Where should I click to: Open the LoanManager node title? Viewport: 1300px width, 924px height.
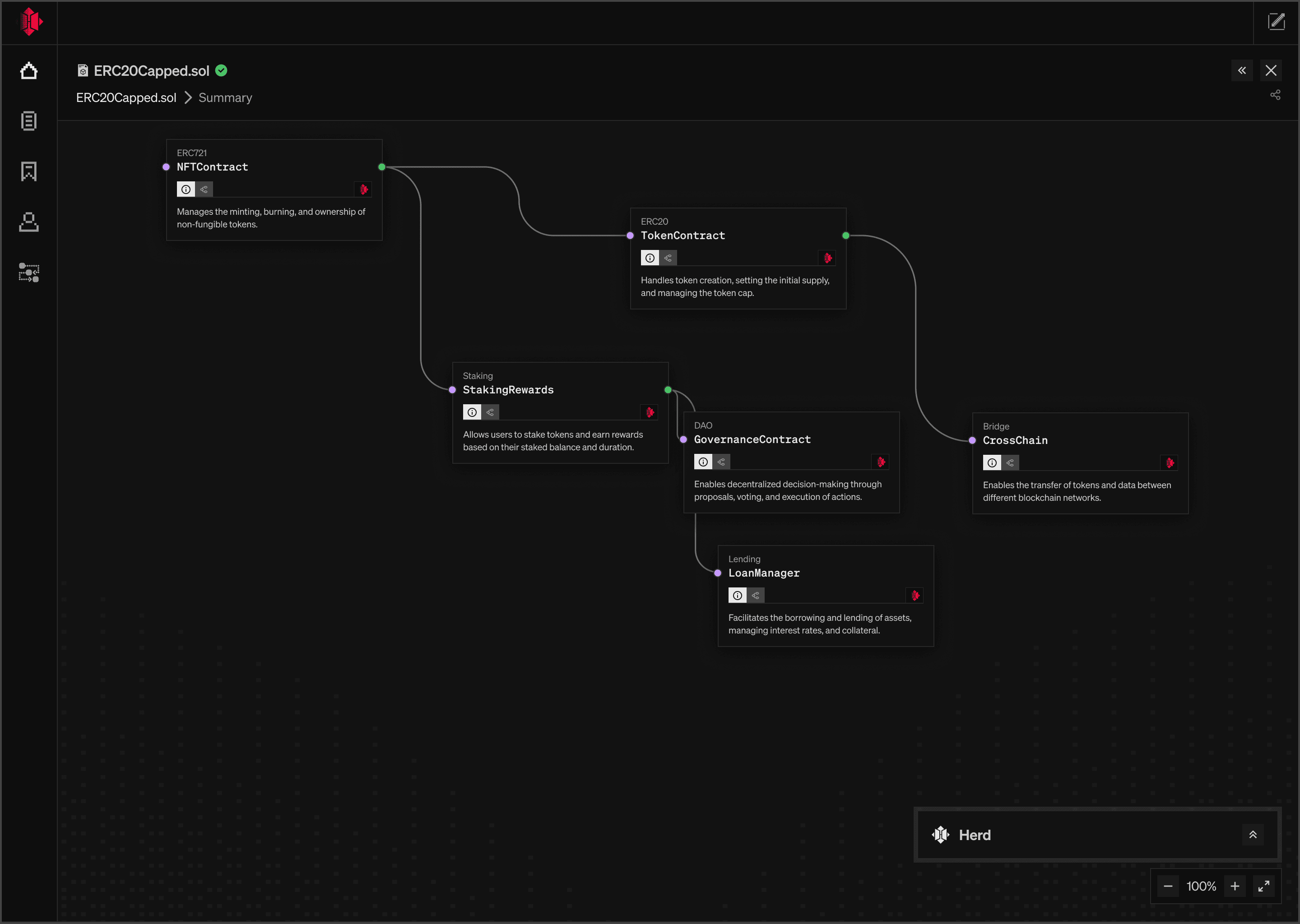(x=764, y=573)
